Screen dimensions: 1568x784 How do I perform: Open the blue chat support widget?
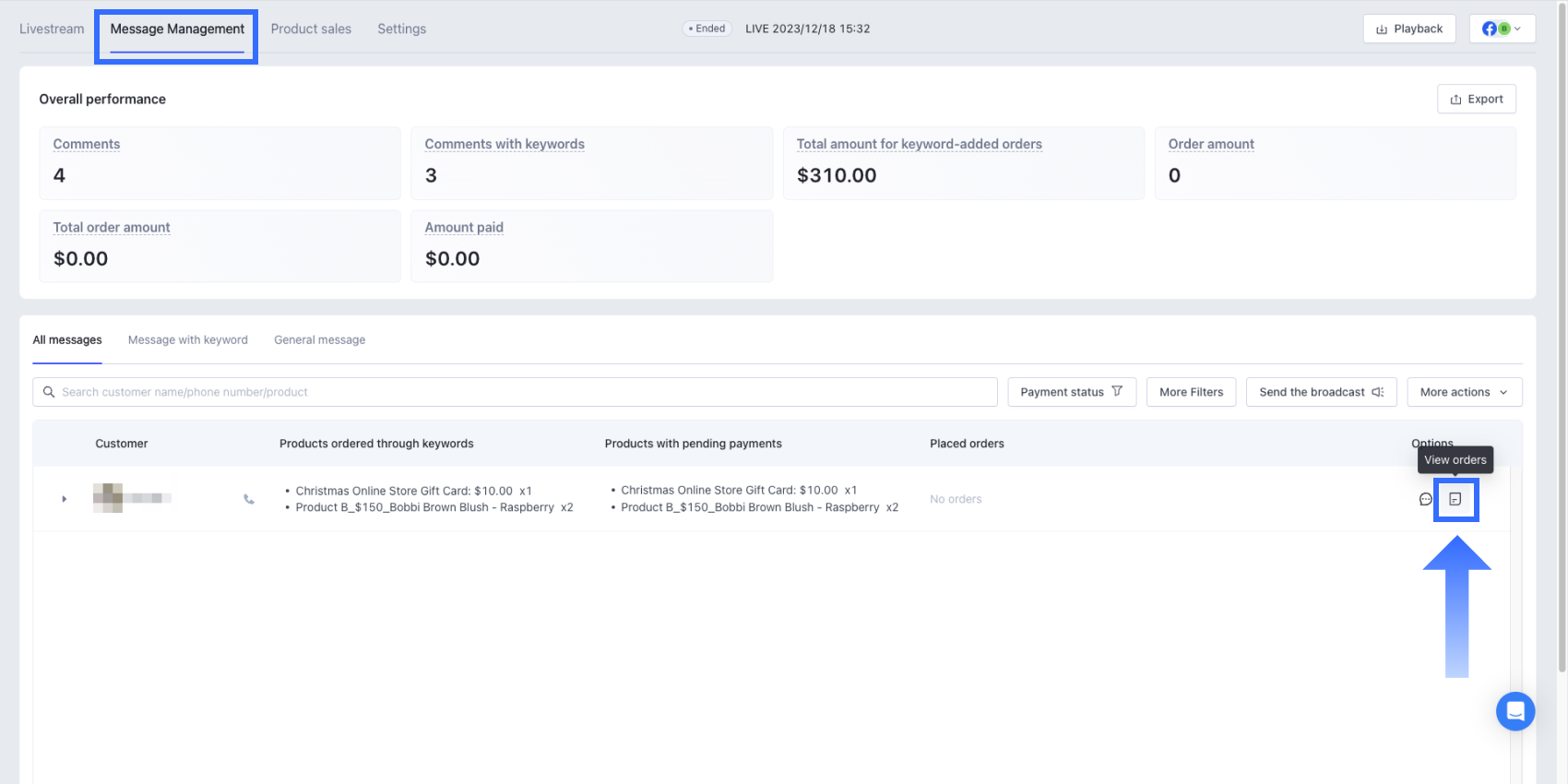coord(1515,711)
